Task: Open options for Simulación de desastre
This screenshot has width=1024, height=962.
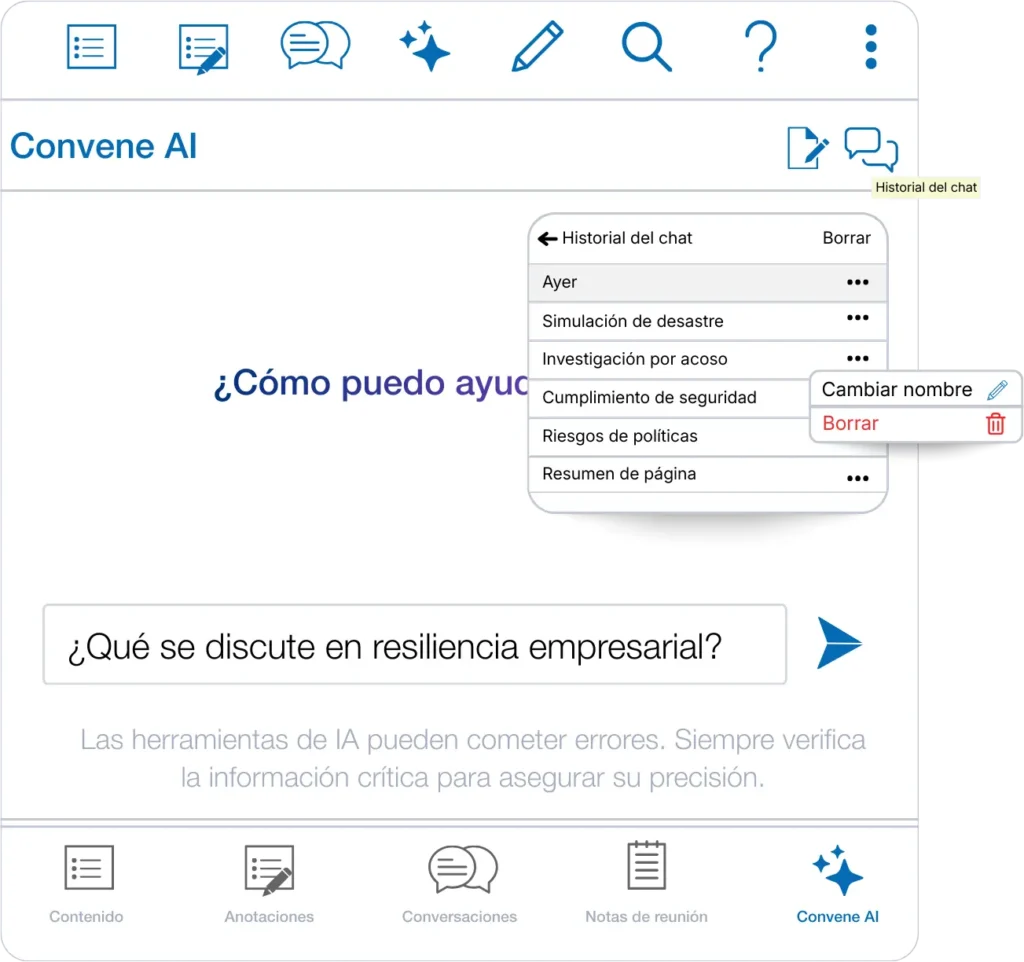Action: (857, 319)
